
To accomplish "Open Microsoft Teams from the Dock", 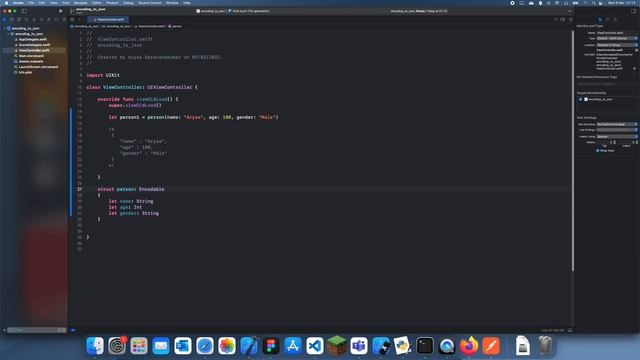I will coord(359,346).
